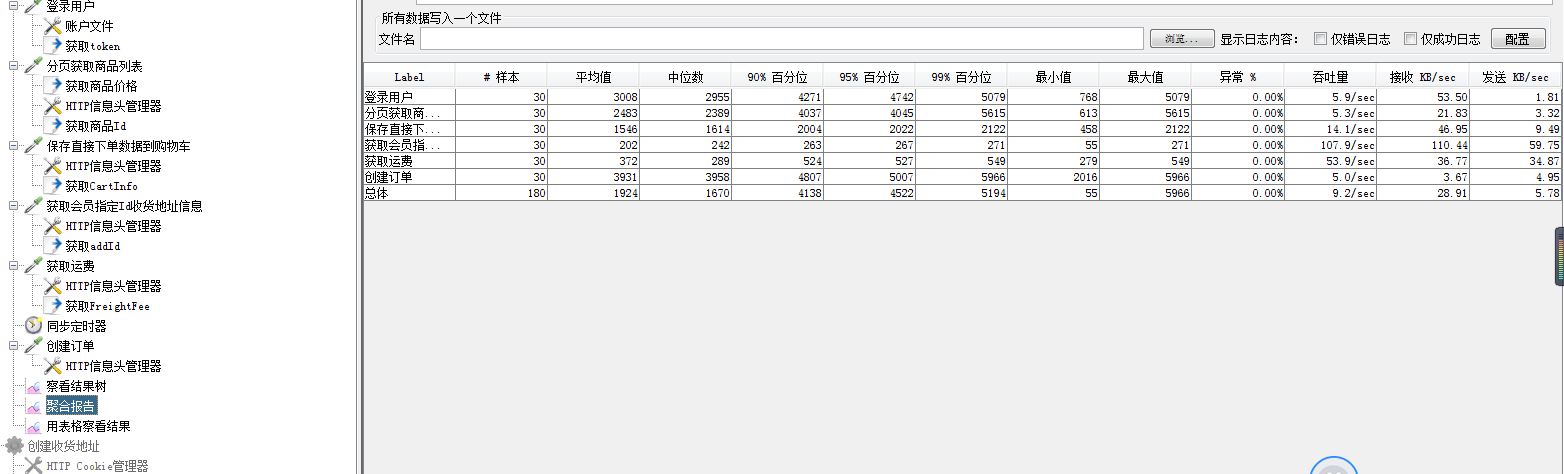Click the 分页获取商品列表 sampler pipette icon
The width and height of the screenshot is (1564, 474).
coord(34,66)
